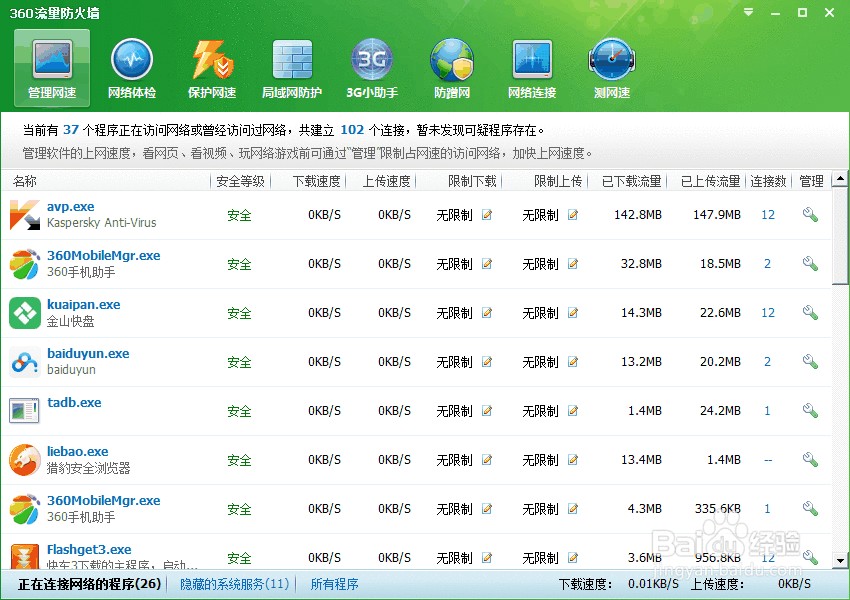Click the scrollbar down arrow
Image resolution: width=850 pixels, height=600 pixels.
[x=840, y=560]
